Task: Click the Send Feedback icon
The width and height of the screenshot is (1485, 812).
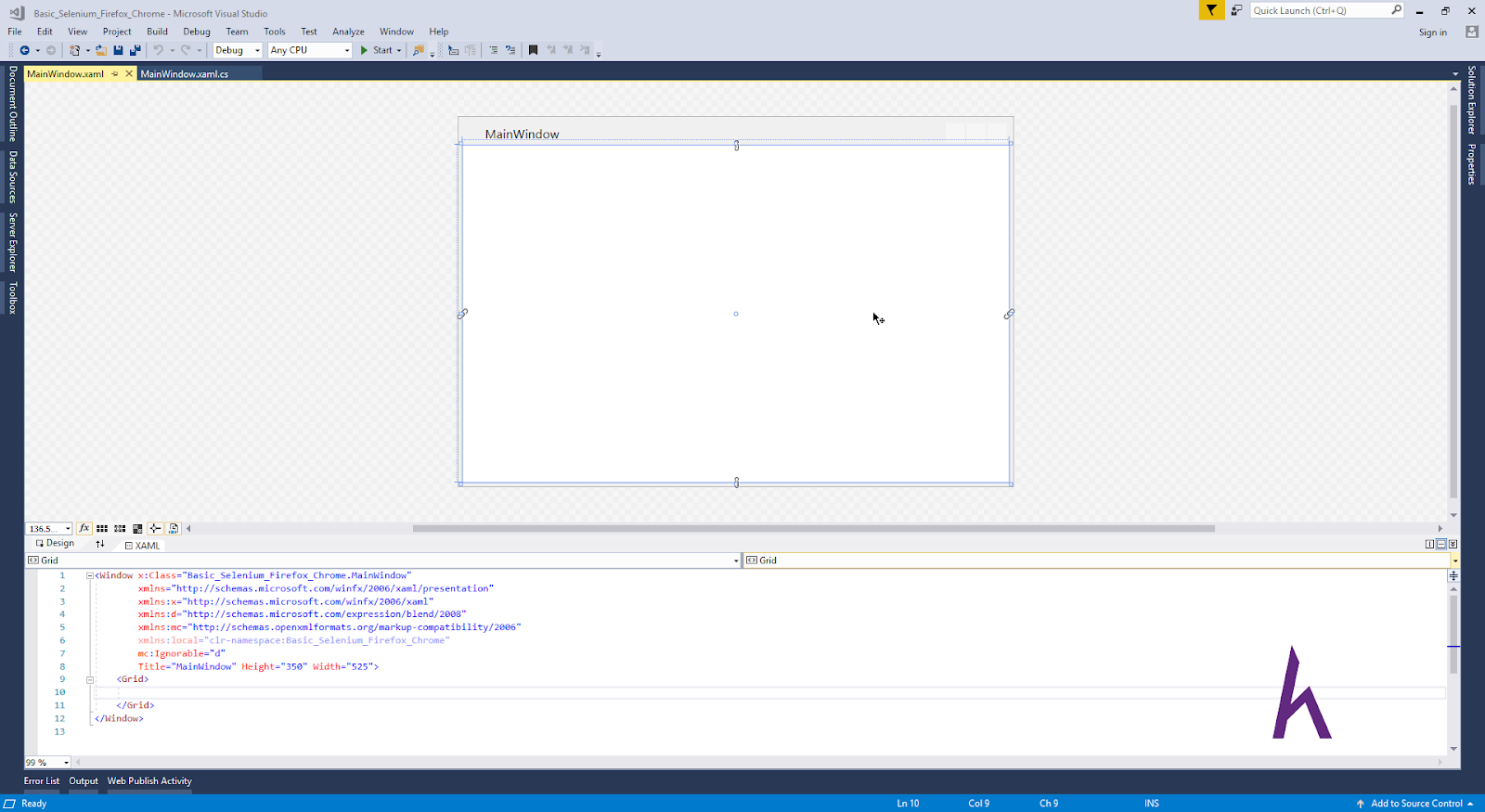Action: 1236,10
